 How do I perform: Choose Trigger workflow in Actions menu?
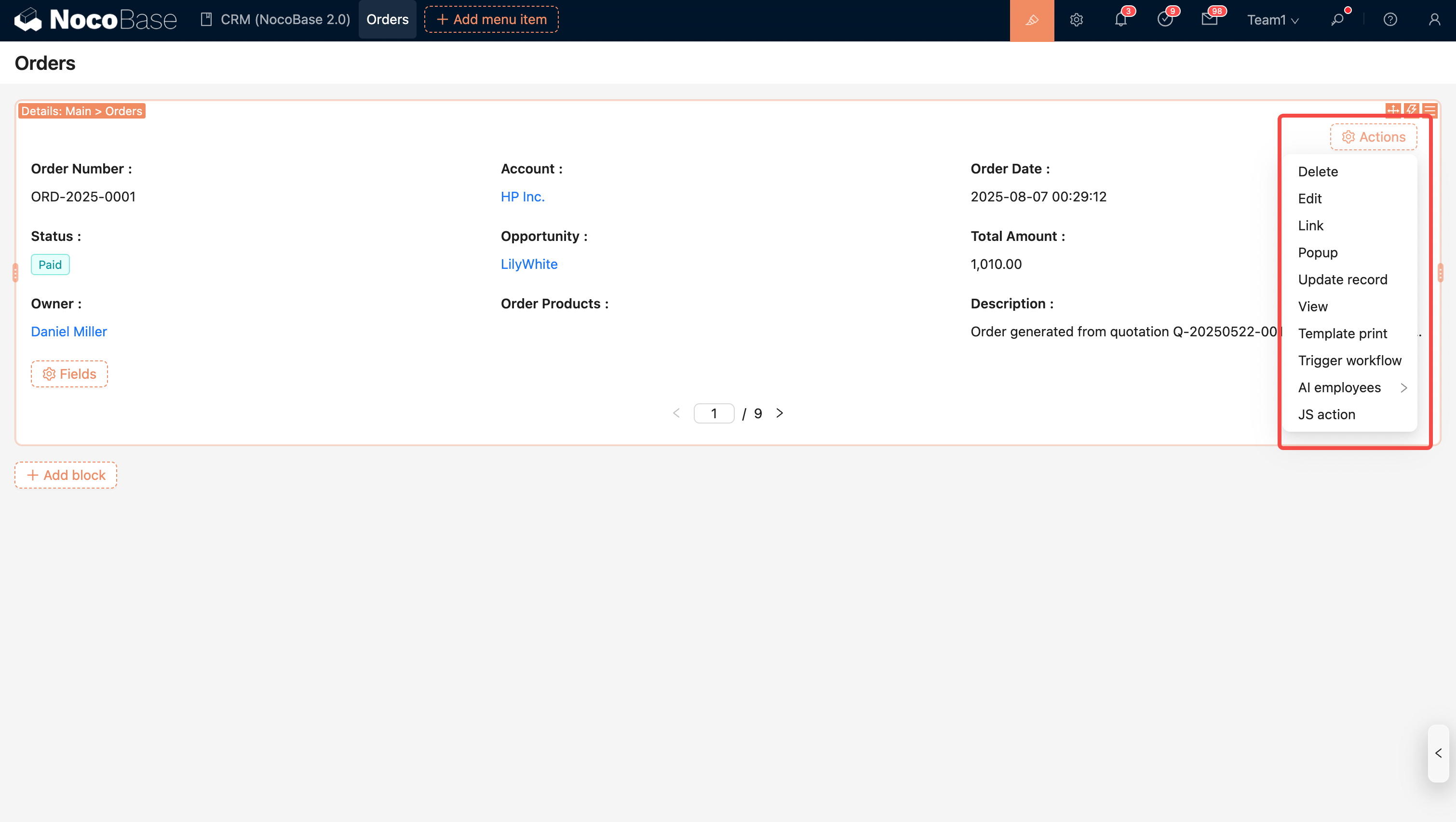coord(1349,360)
